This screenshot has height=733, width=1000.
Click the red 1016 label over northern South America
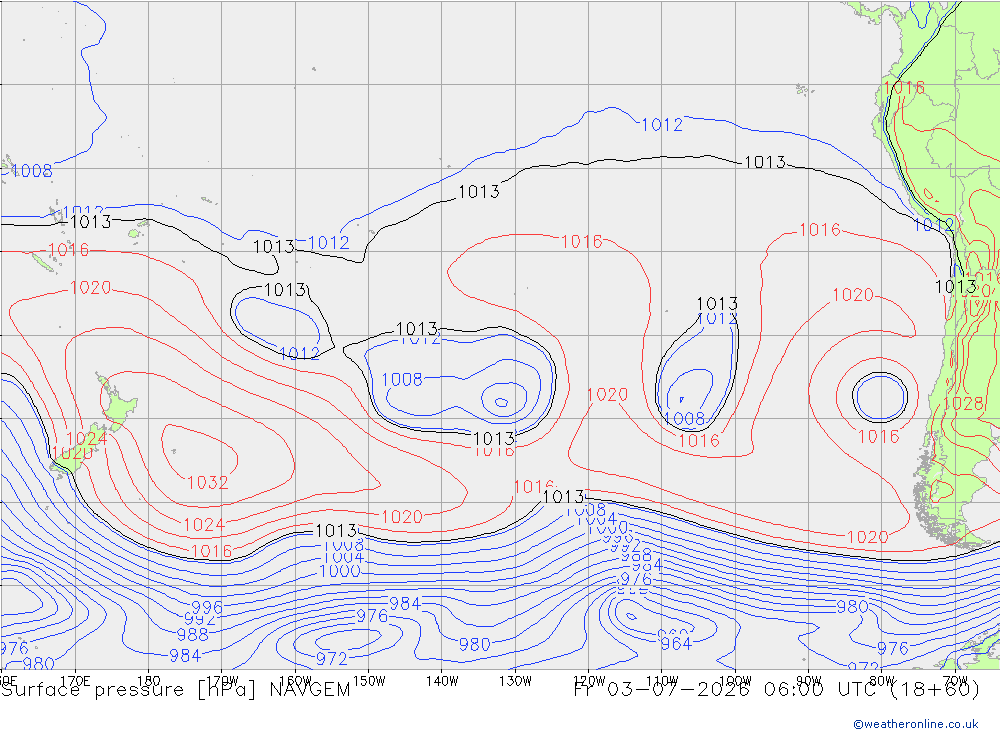(x=904, y=87)
